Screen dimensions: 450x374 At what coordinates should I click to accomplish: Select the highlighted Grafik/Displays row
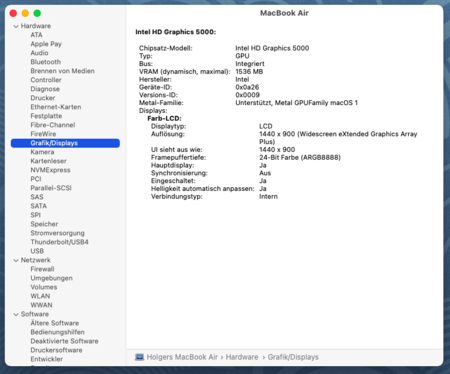(x=65, y=143)
